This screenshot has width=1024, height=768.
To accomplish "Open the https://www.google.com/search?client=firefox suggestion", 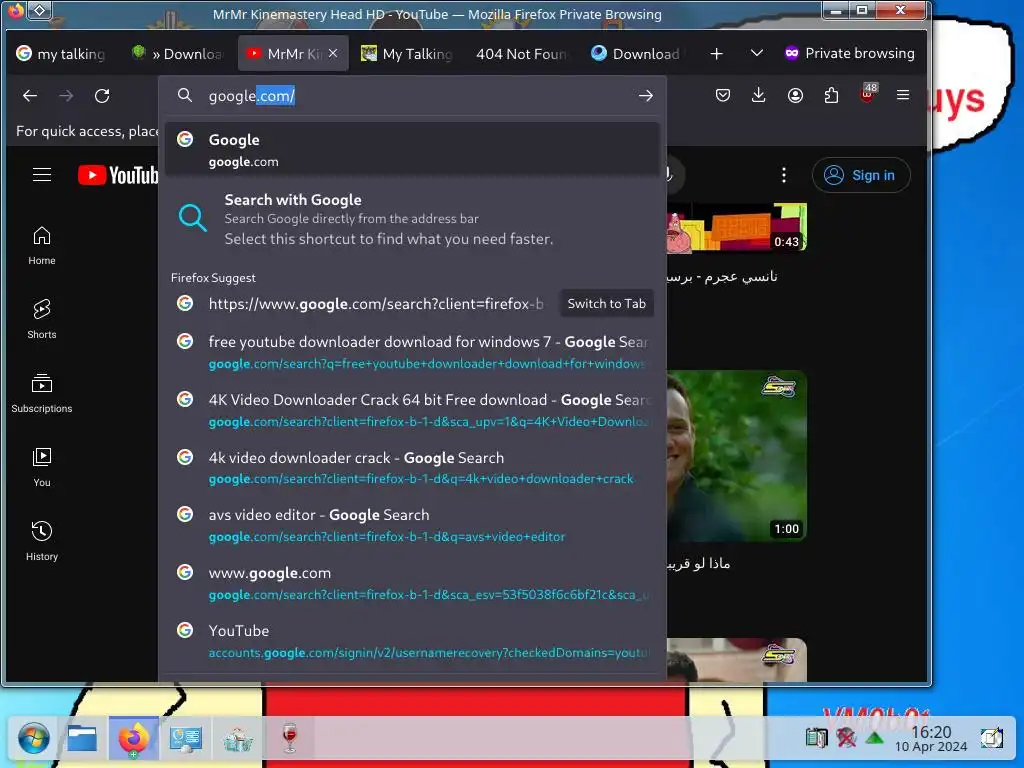I will pyautogui.click(x=360, y=304).
